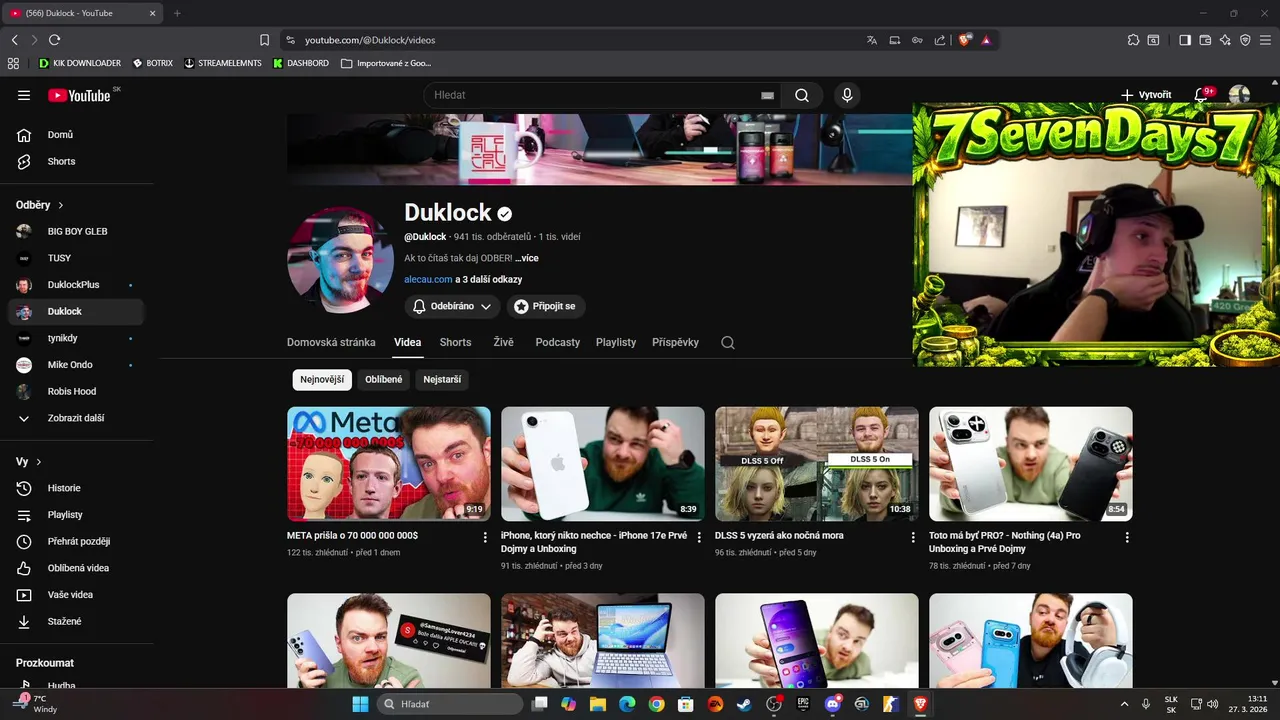The image size is (1280, 720).
Task: Open Vaše videa in sidebar
Action: click(x=77, y=595)
